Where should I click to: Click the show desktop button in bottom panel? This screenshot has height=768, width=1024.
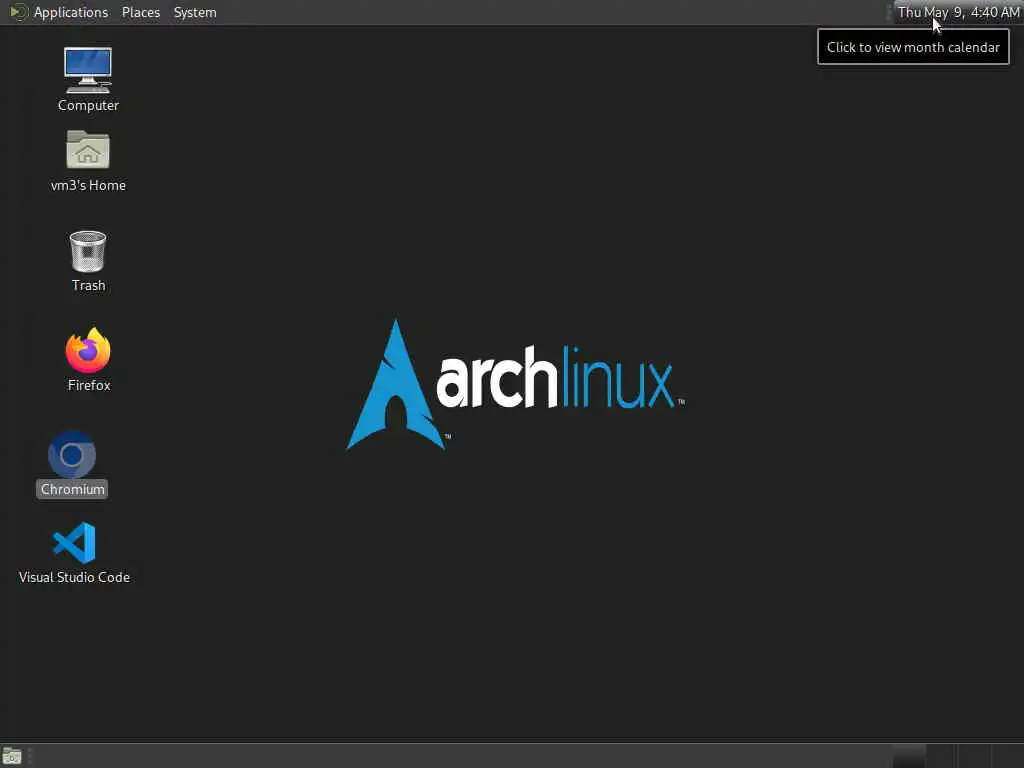(x=12, y=756)
